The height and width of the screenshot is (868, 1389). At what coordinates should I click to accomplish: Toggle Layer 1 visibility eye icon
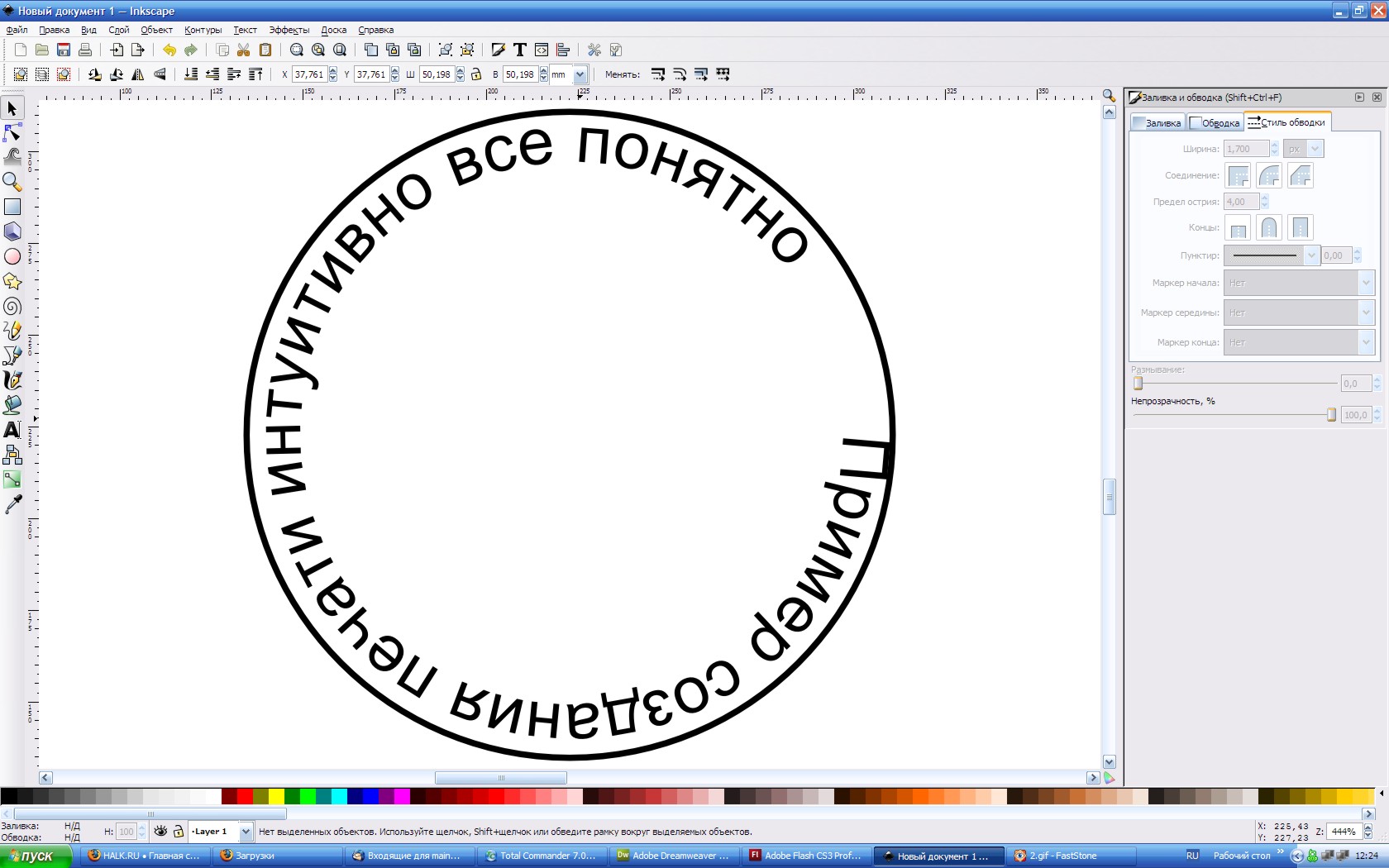tap(160, 832)
